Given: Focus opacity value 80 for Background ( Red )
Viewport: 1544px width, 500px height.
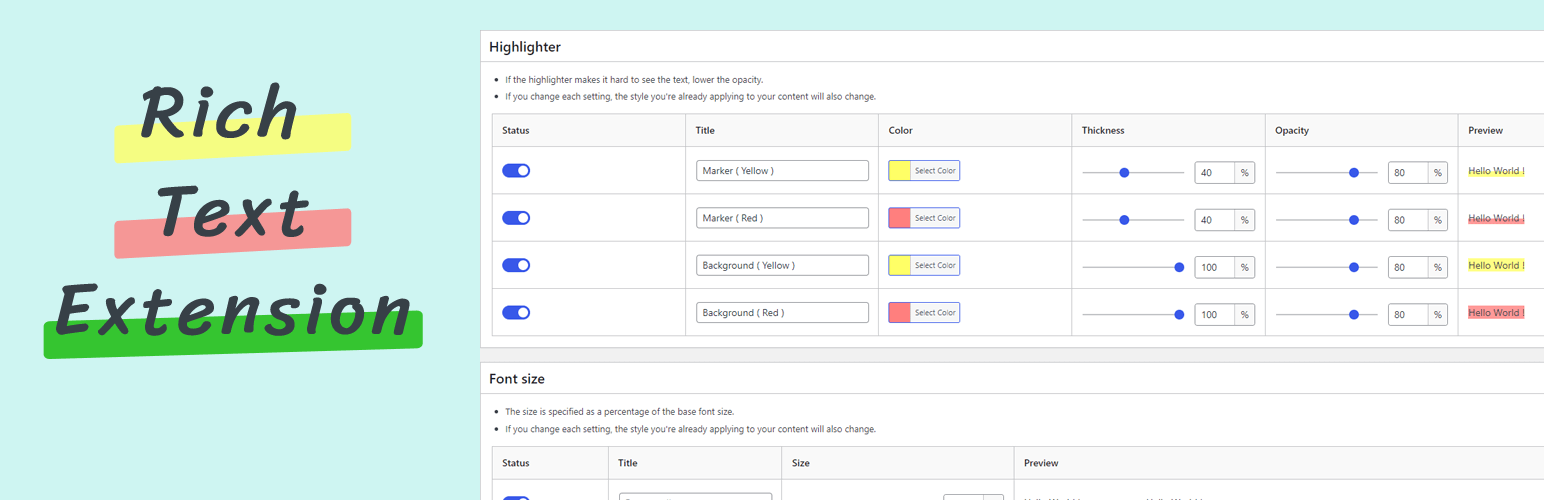Looking at the screenshot, I should (1407, 315).
